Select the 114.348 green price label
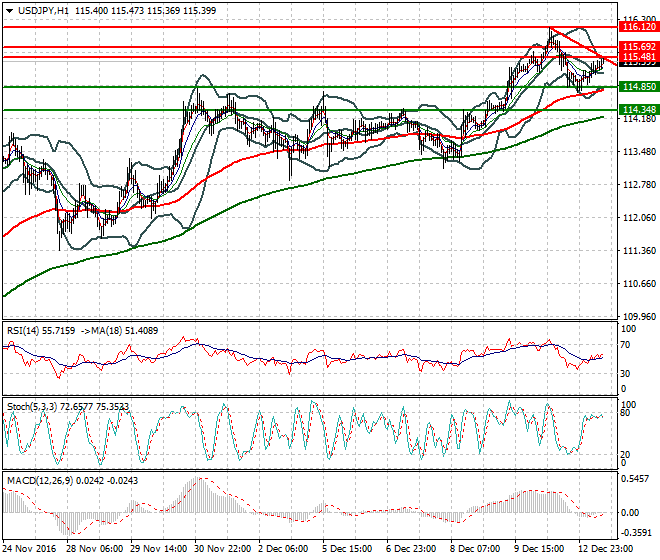 (x=639, y=109)
